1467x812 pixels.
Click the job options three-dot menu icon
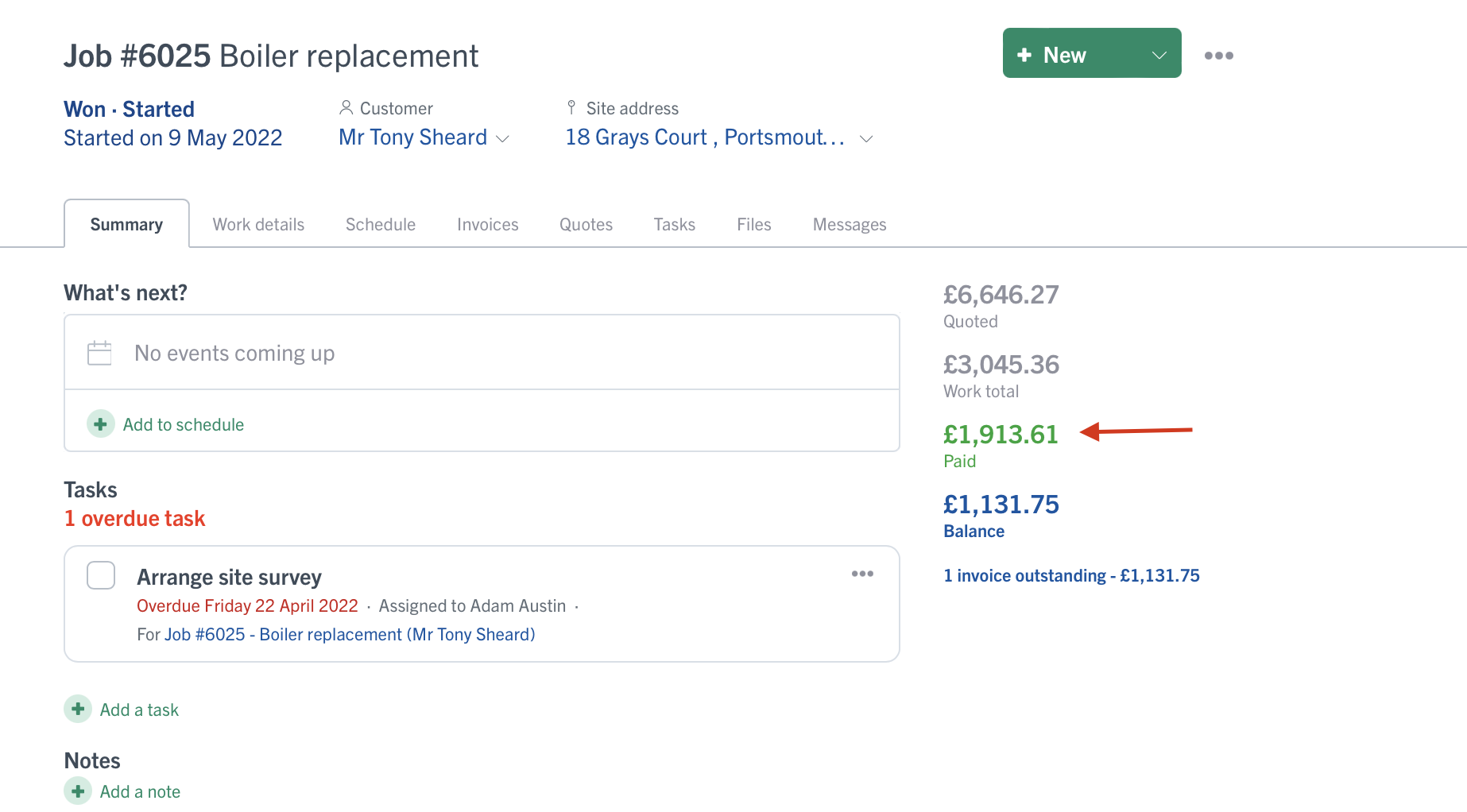click(1218, 56)
